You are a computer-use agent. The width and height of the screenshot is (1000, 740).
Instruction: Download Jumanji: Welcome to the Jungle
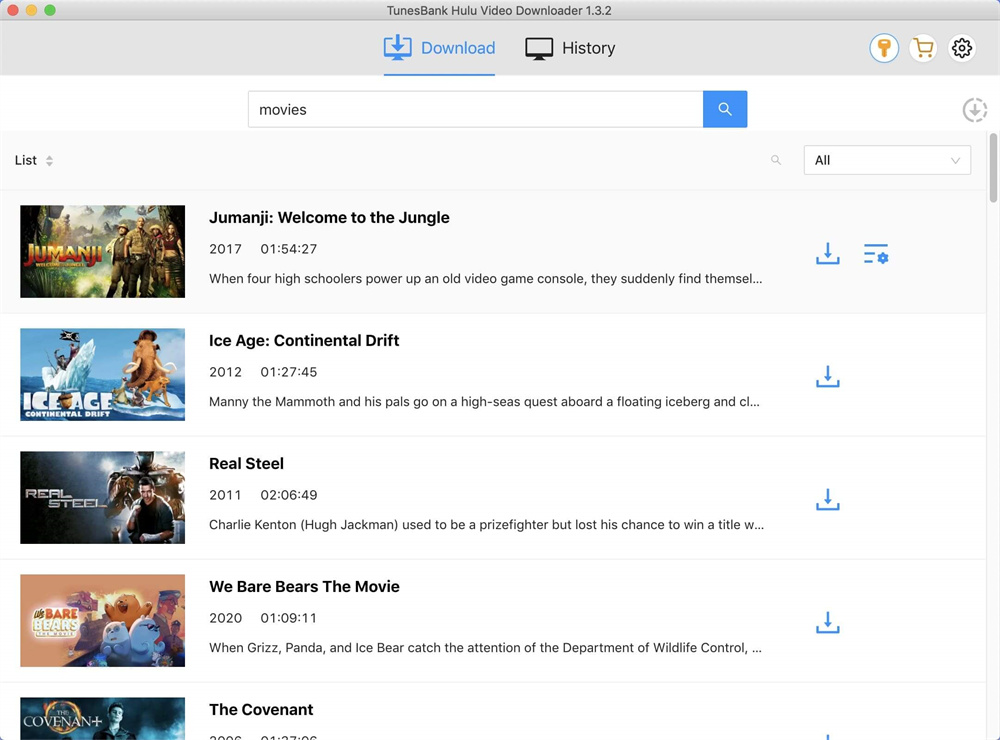828,253
